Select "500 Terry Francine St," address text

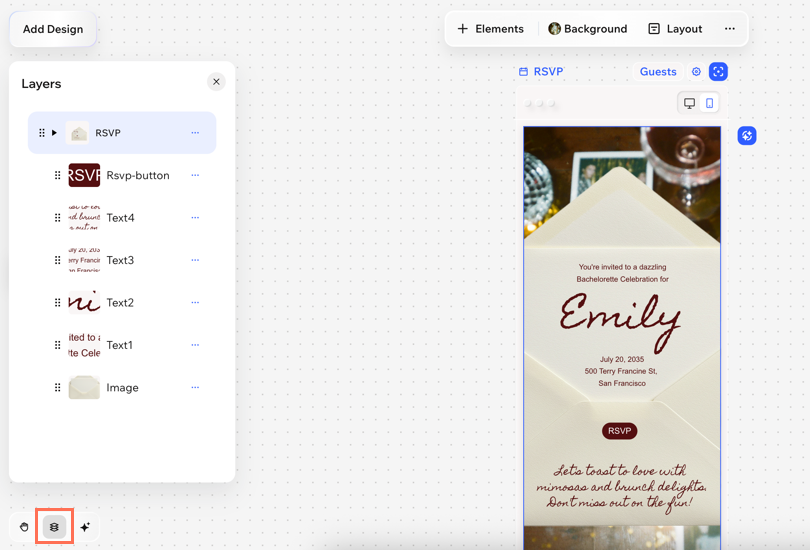coord(621,371)
